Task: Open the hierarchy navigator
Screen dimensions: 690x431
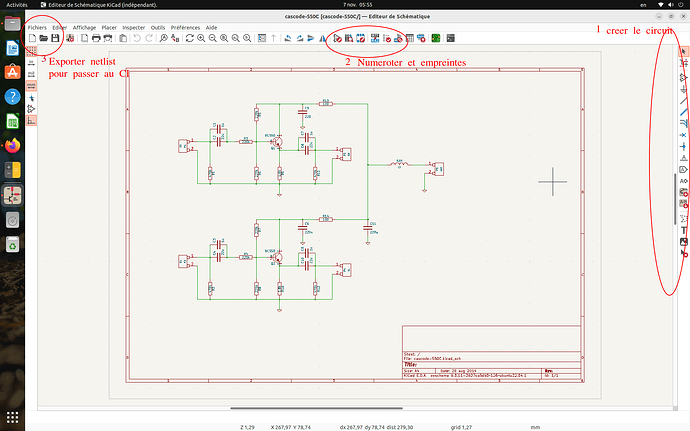Action: click(262, 38)
